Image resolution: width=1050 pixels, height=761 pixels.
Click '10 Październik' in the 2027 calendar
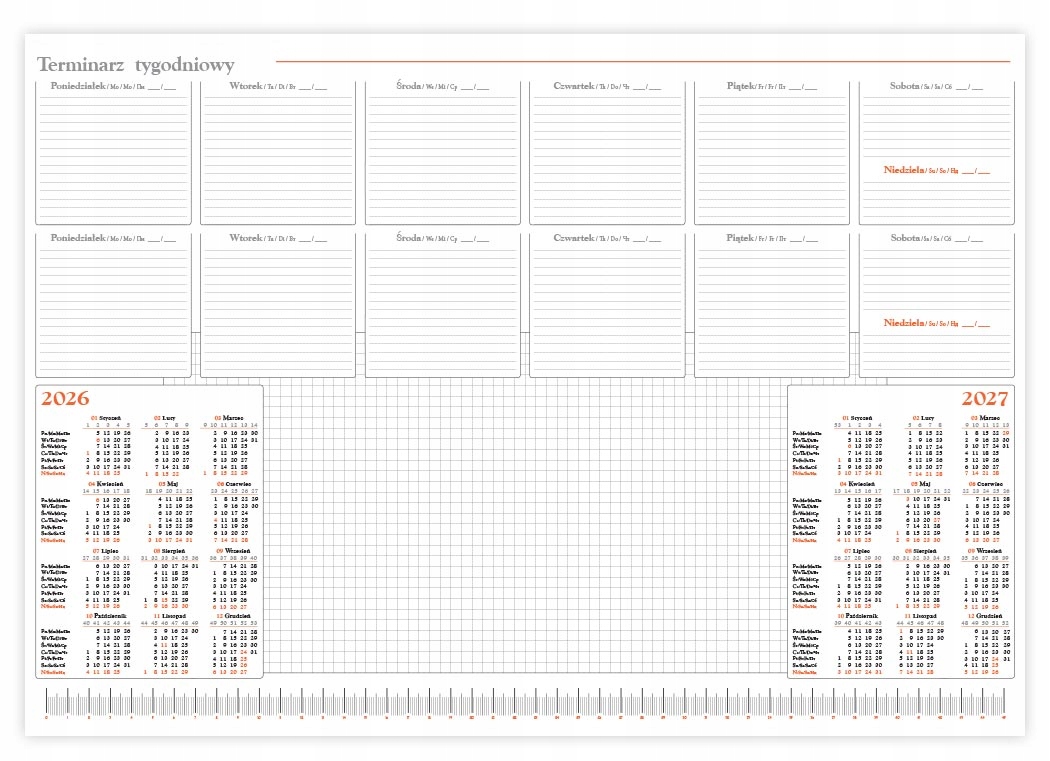coord(857,616)
